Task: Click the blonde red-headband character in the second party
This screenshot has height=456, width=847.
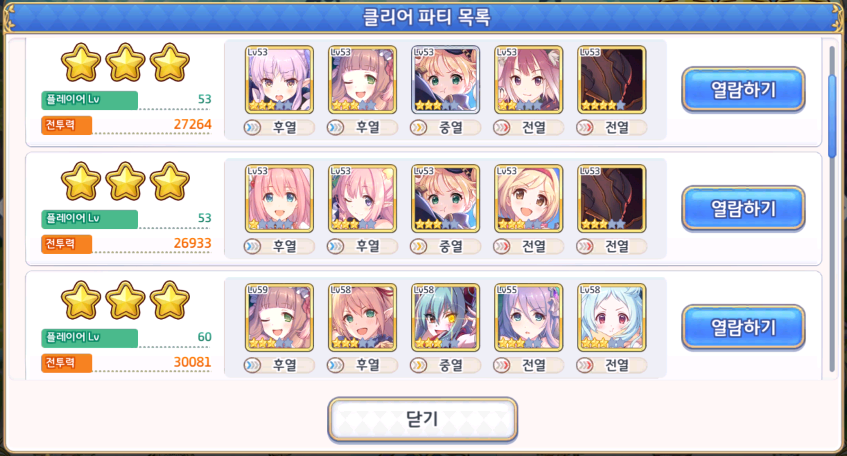Action: (529, 199)
